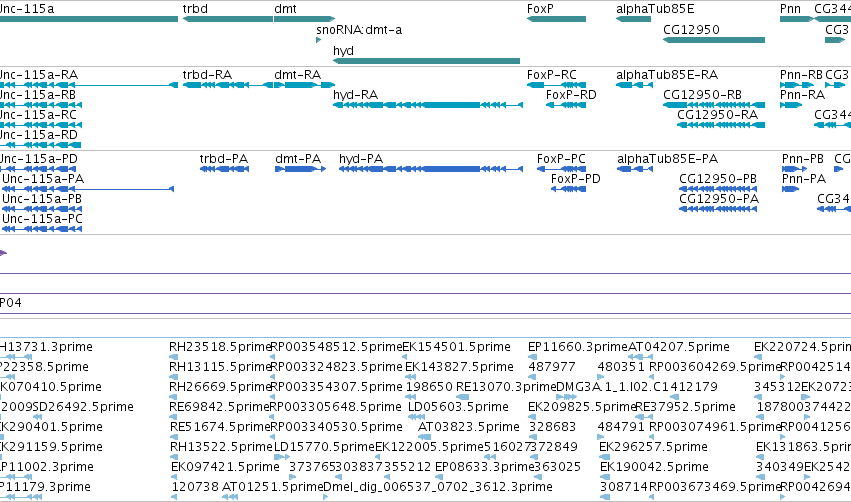Click the Unc-115a-PD protein label
This screenshot has width=851, height=502.
pos(39,159)
